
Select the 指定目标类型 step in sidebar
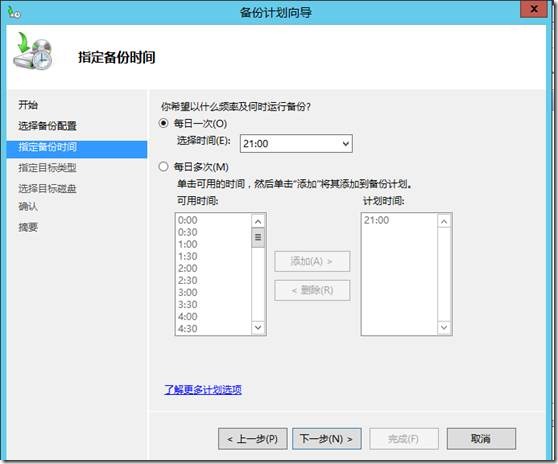click(x=47, y=168)
